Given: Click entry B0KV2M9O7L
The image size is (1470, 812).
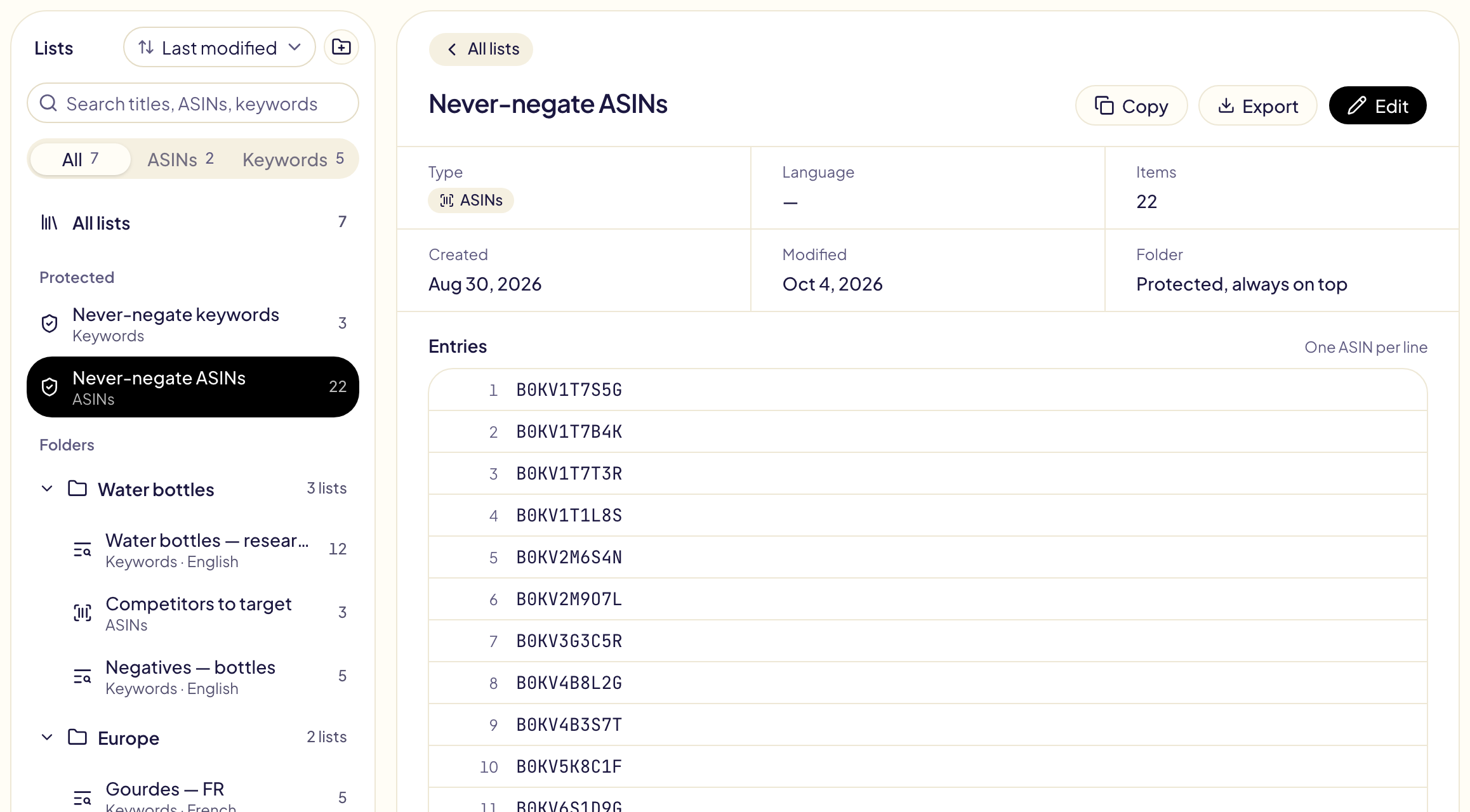Looking at the screenshot, I should [x=928, y=599].
